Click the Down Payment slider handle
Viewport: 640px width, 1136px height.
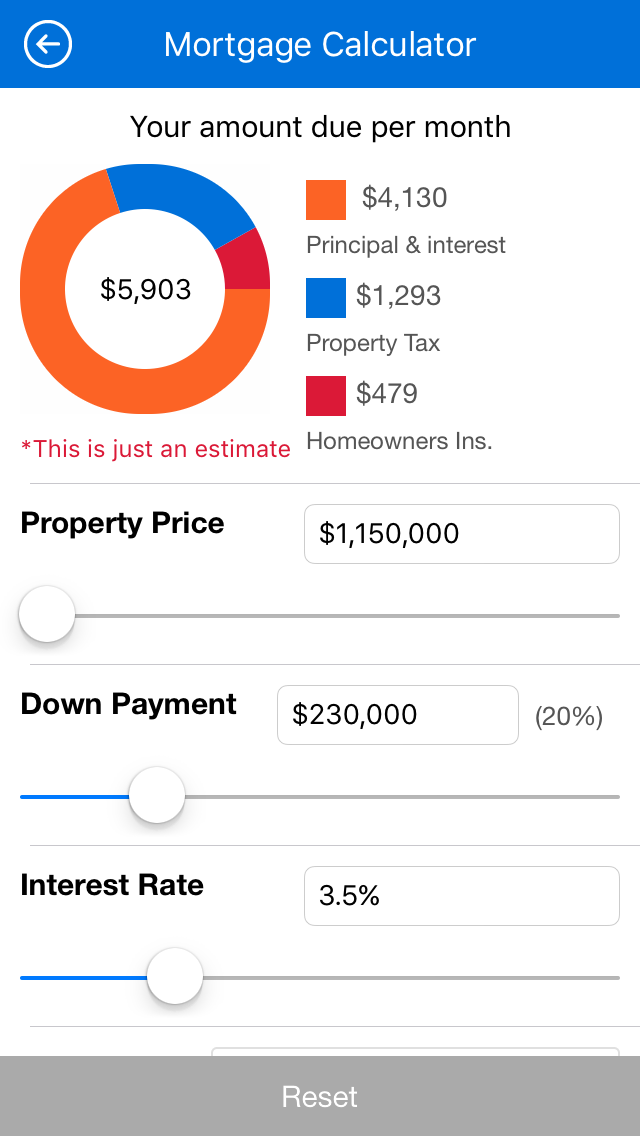[157, 796]
